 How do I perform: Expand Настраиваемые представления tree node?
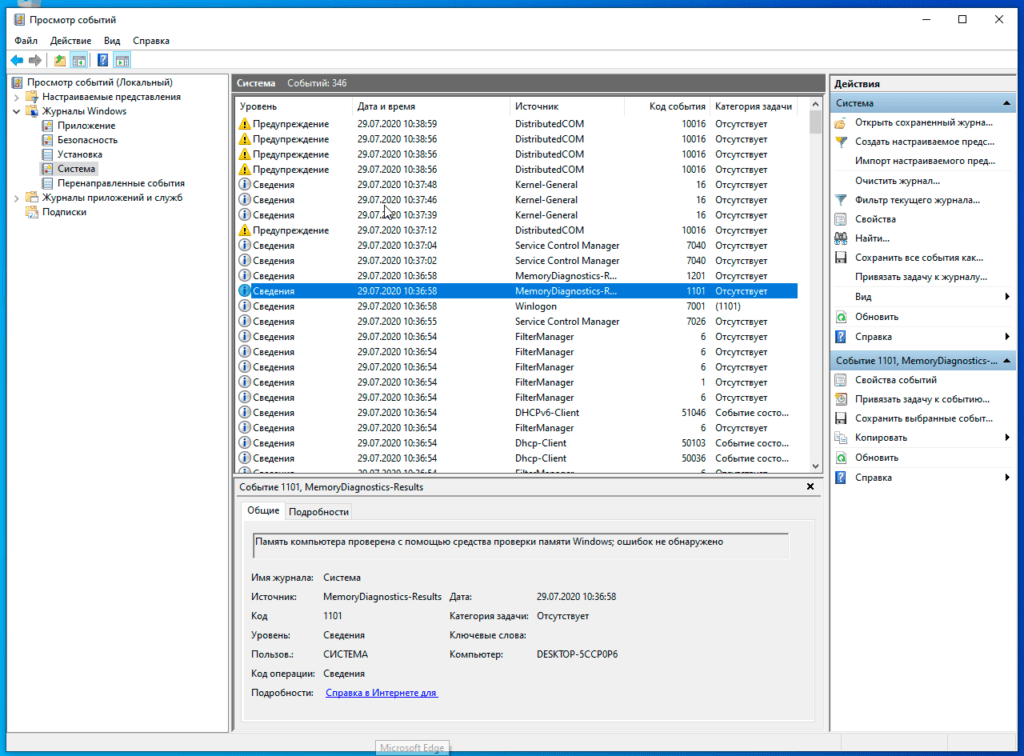click(x=16, y=97)
